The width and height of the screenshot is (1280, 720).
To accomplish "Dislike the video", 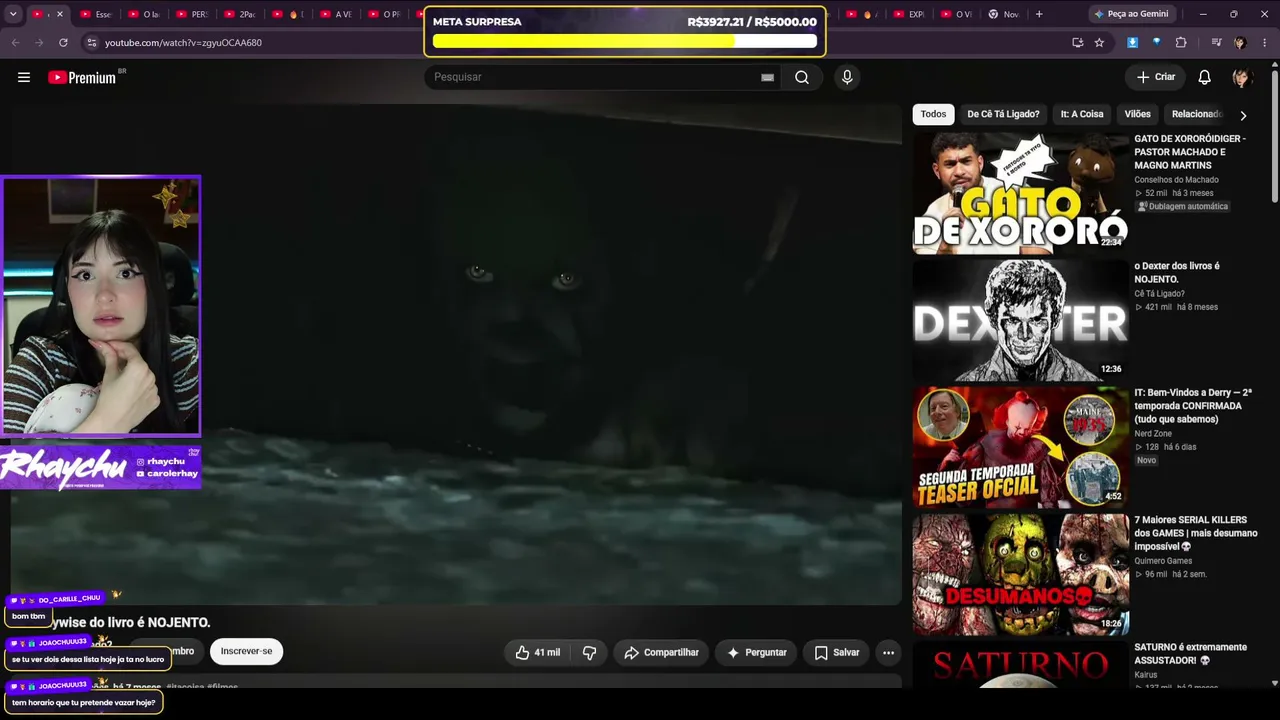I will pyautogui.click(x=589, y=652).
